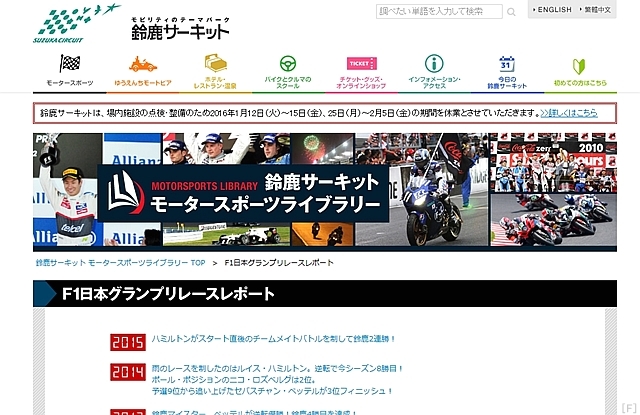Click the 2014 line about セバスチャン・ベッテルが3位
The width and height of the screenshot is (640, 415).
click(272, 391)
